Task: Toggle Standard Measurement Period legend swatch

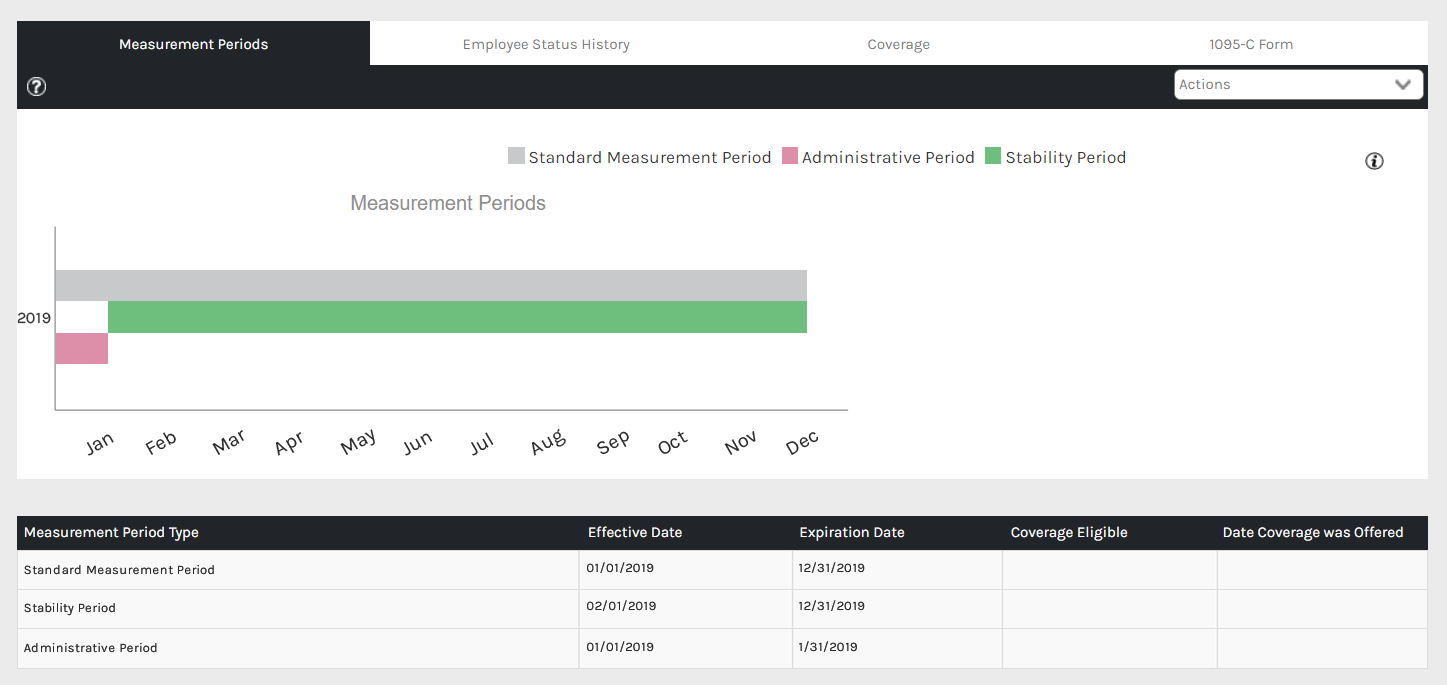Action: click(x=516, y=156)
